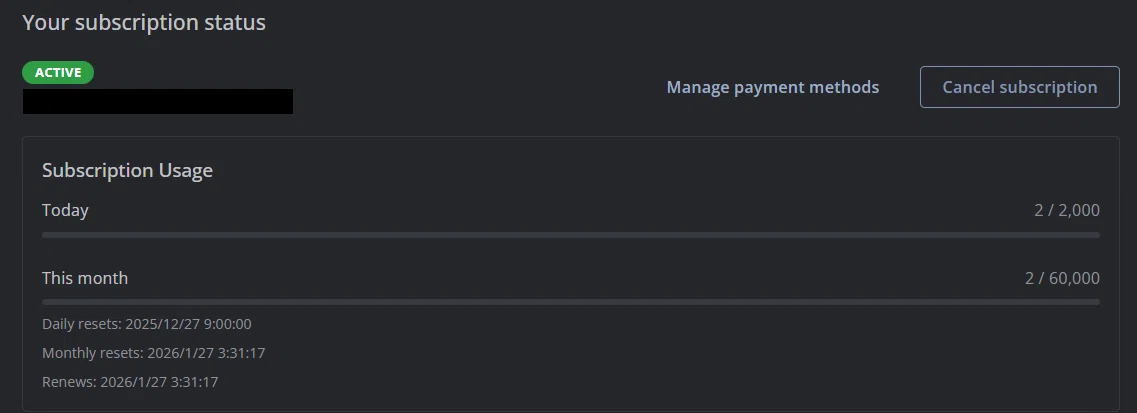Click the This month usage progress bar
Screen dimensions: 1137x413
click(571, 301)
